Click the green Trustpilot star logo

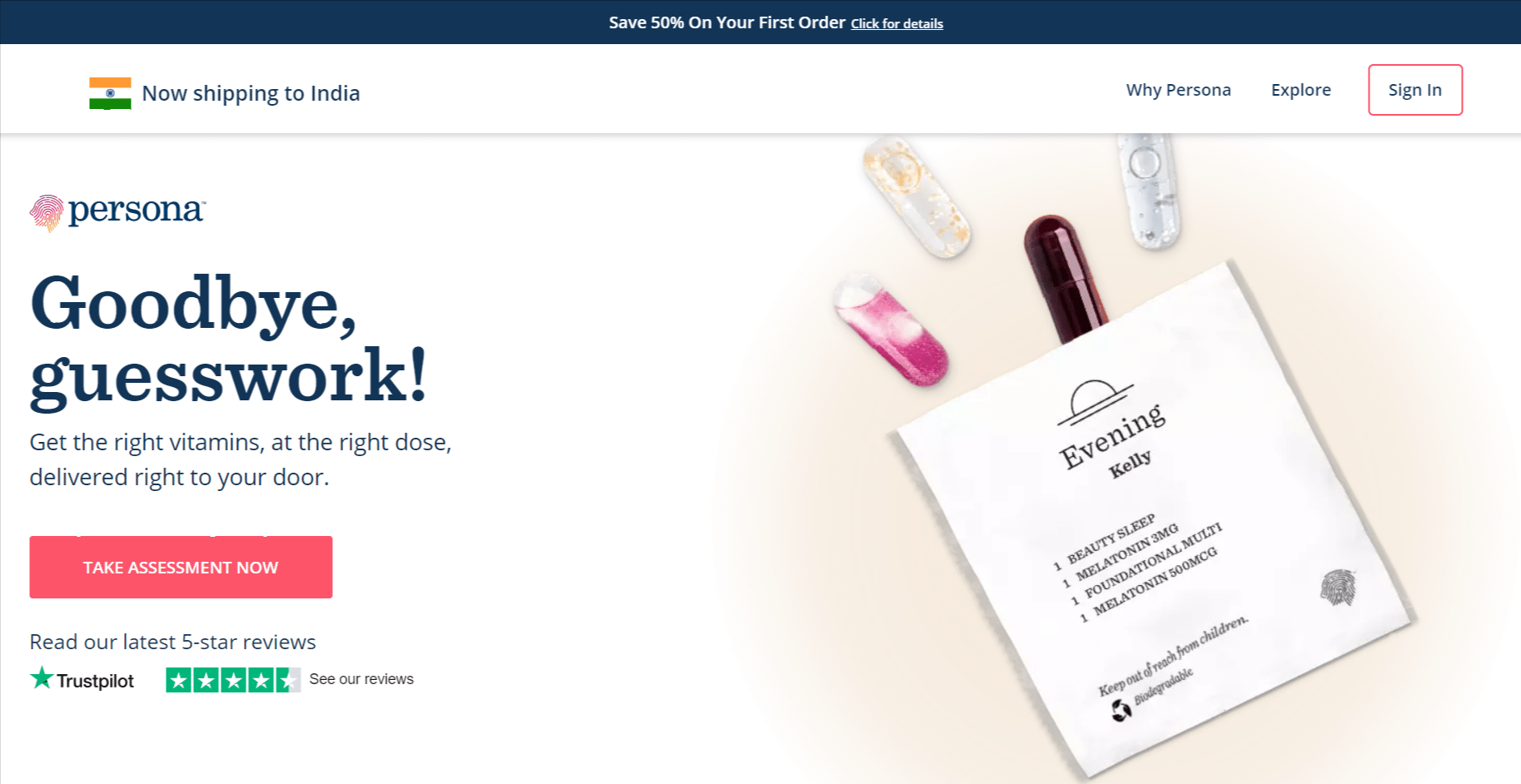pos(42,678)
